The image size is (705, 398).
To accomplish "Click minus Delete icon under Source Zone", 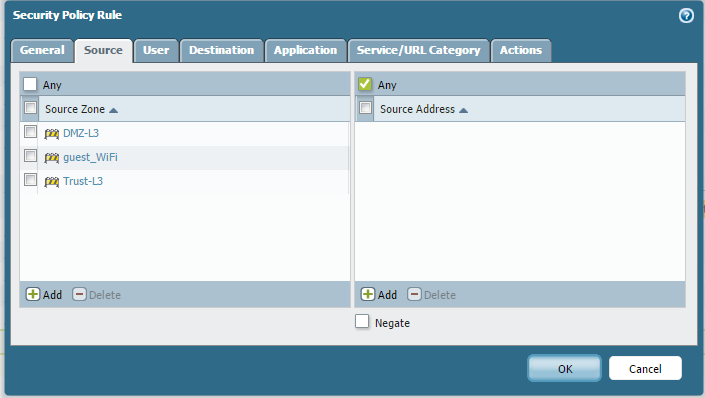I will click(79, 294).
